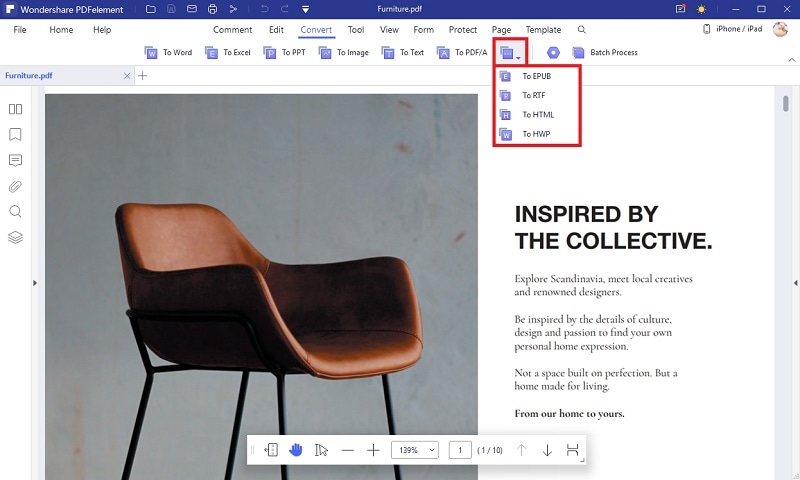
Task: Choose To HWP from the dropdown
Action: tap(537, 134)
